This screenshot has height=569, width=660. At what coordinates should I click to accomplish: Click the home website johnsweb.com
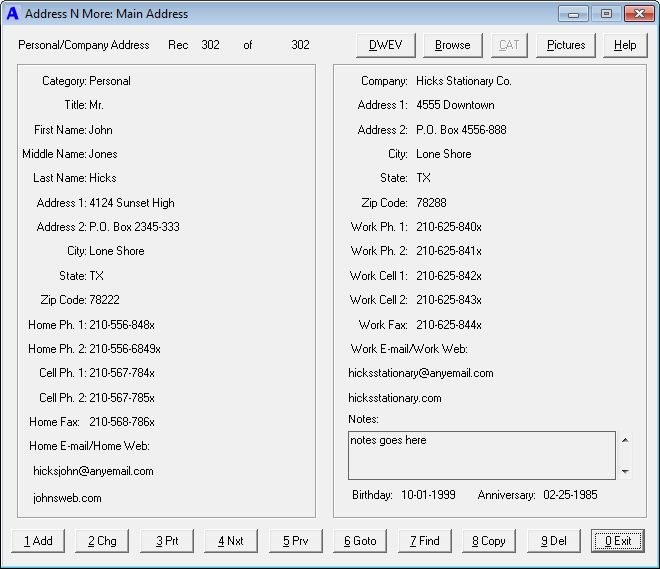click(x=67, y=497)
